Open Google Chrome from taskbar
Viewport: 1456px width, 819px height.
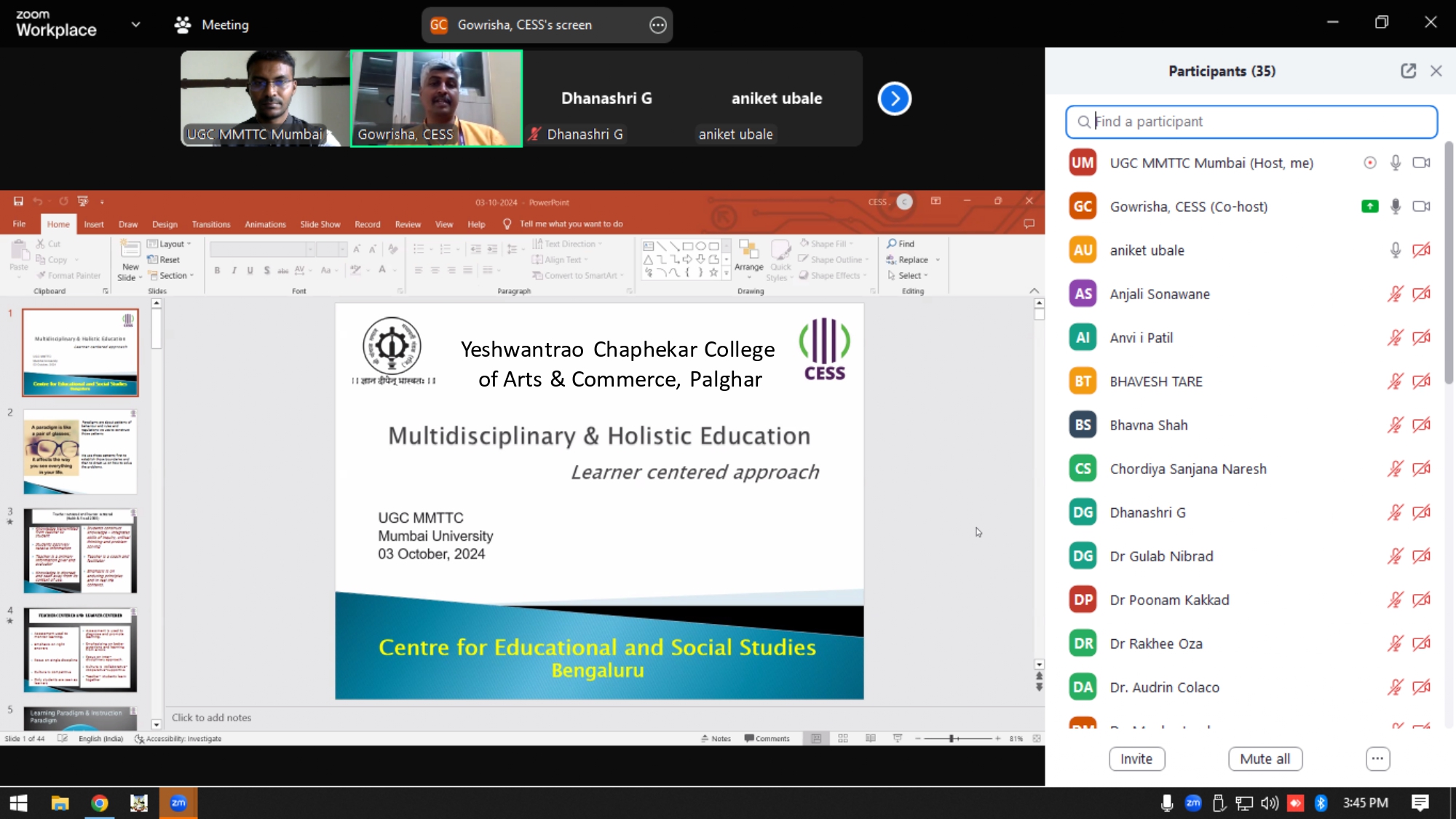100,803
